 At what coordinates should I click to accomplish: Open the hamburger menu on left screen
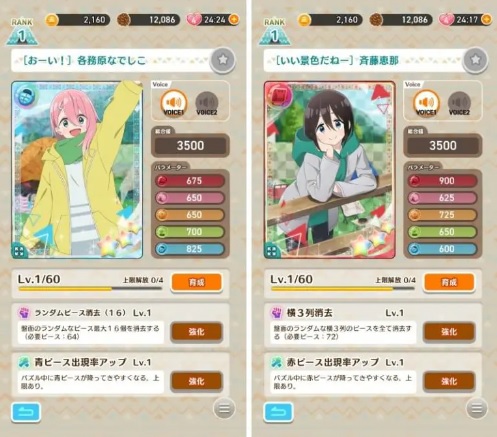[224, 408]
